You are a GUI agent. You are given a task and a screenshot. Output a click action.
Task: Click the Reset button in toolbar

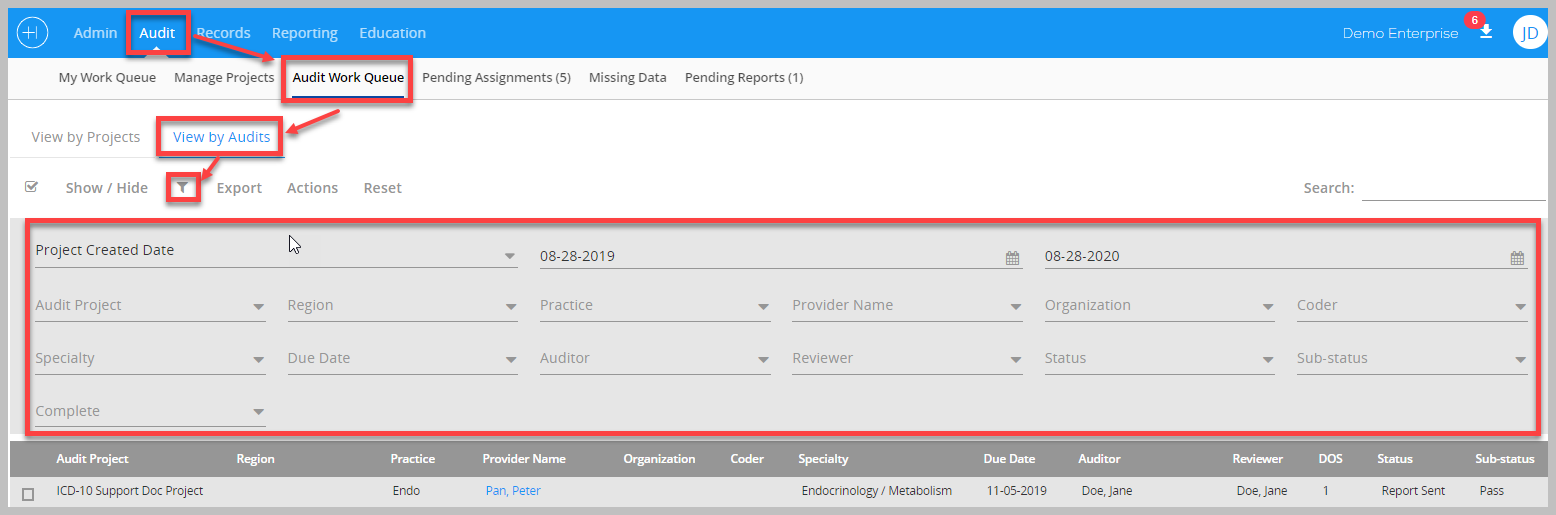(382, 188)
